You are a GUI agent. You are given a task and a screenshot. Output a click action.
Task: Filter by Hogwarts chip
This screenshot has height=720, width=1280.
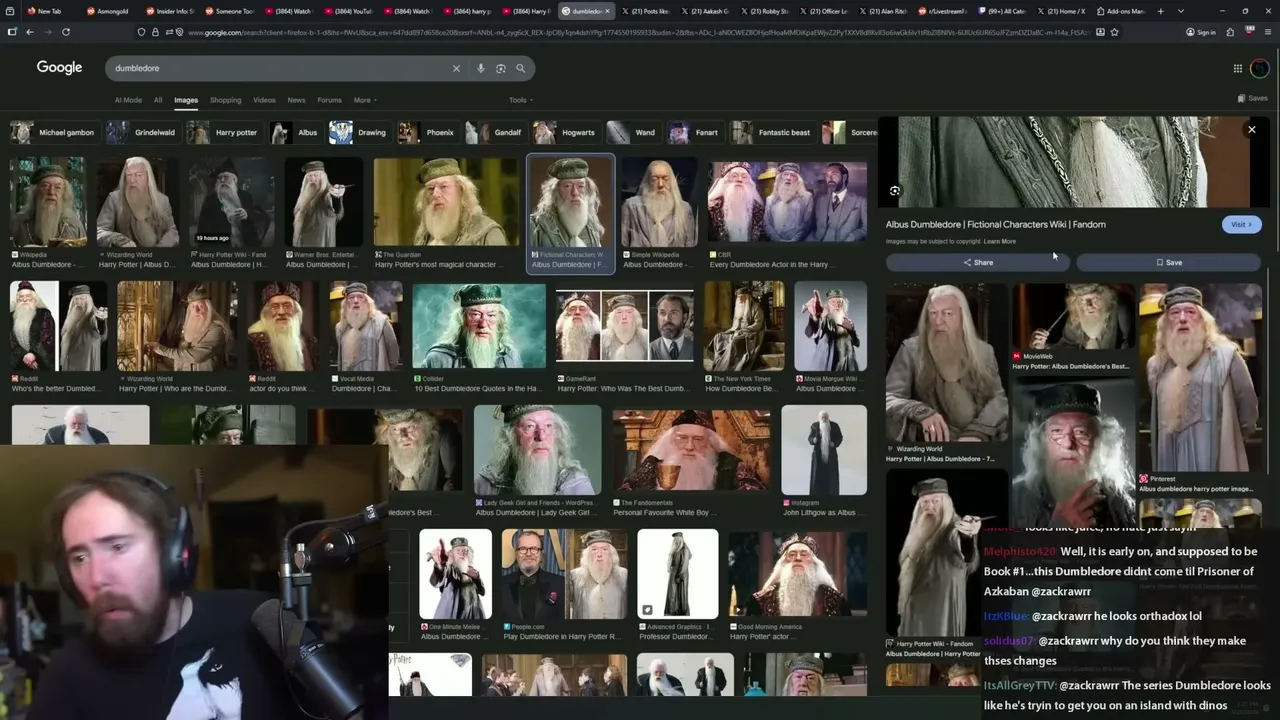coord(566,132)
